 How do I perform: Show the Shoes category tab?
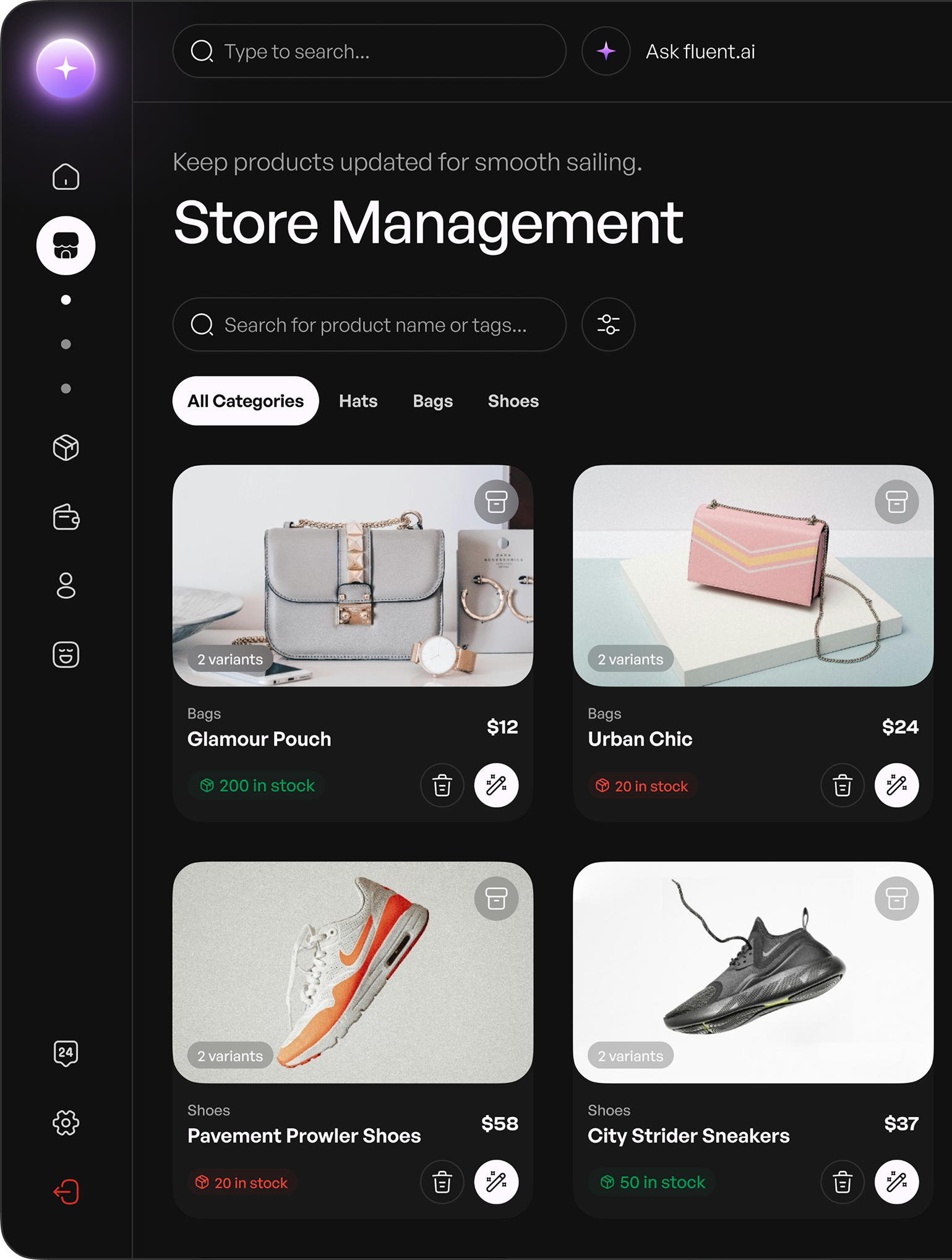(513, 401)
